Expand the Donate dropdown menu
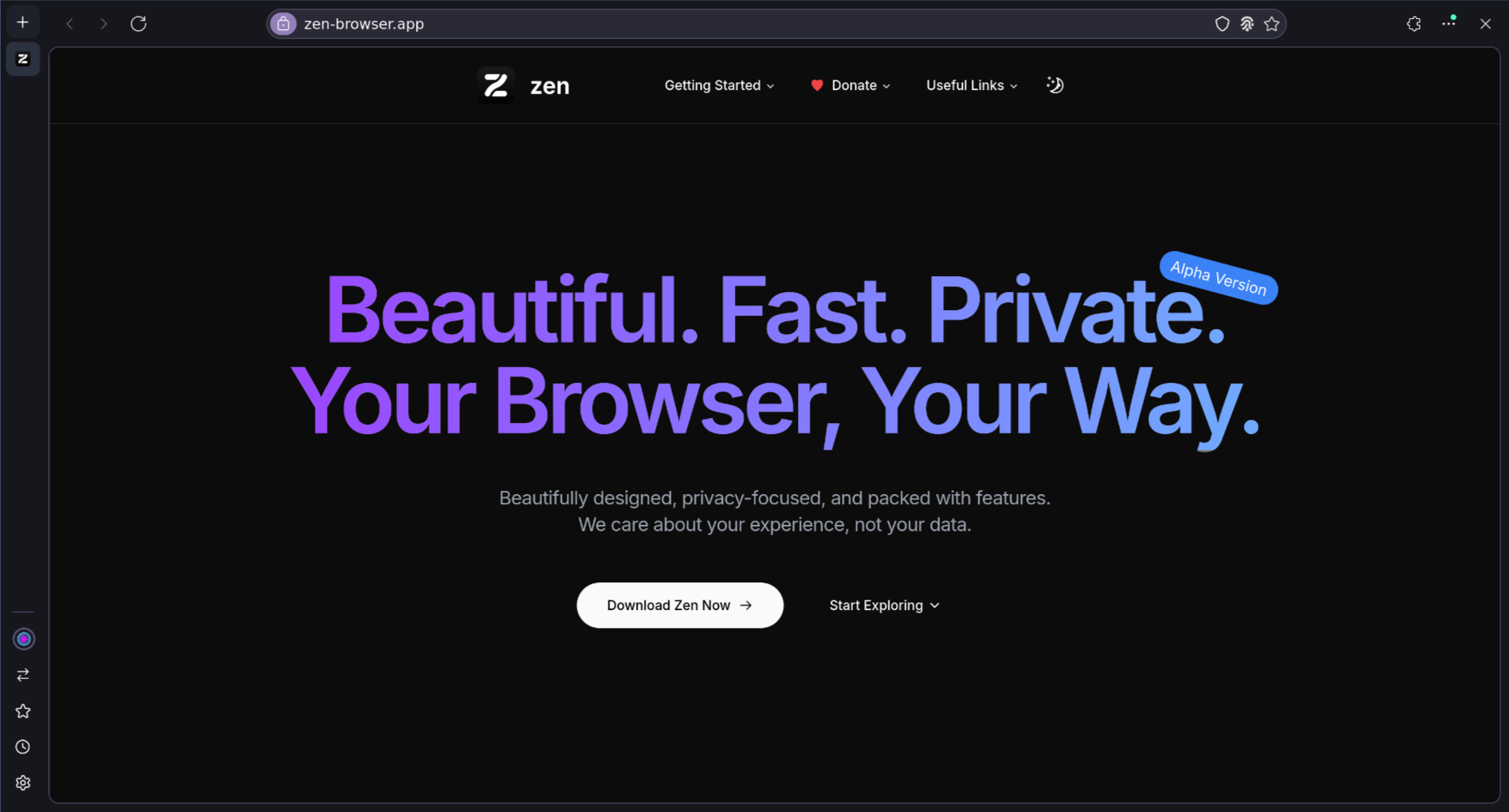This screenshot has width=1509, height=812. pyautogui.click(x=860, y=85)
